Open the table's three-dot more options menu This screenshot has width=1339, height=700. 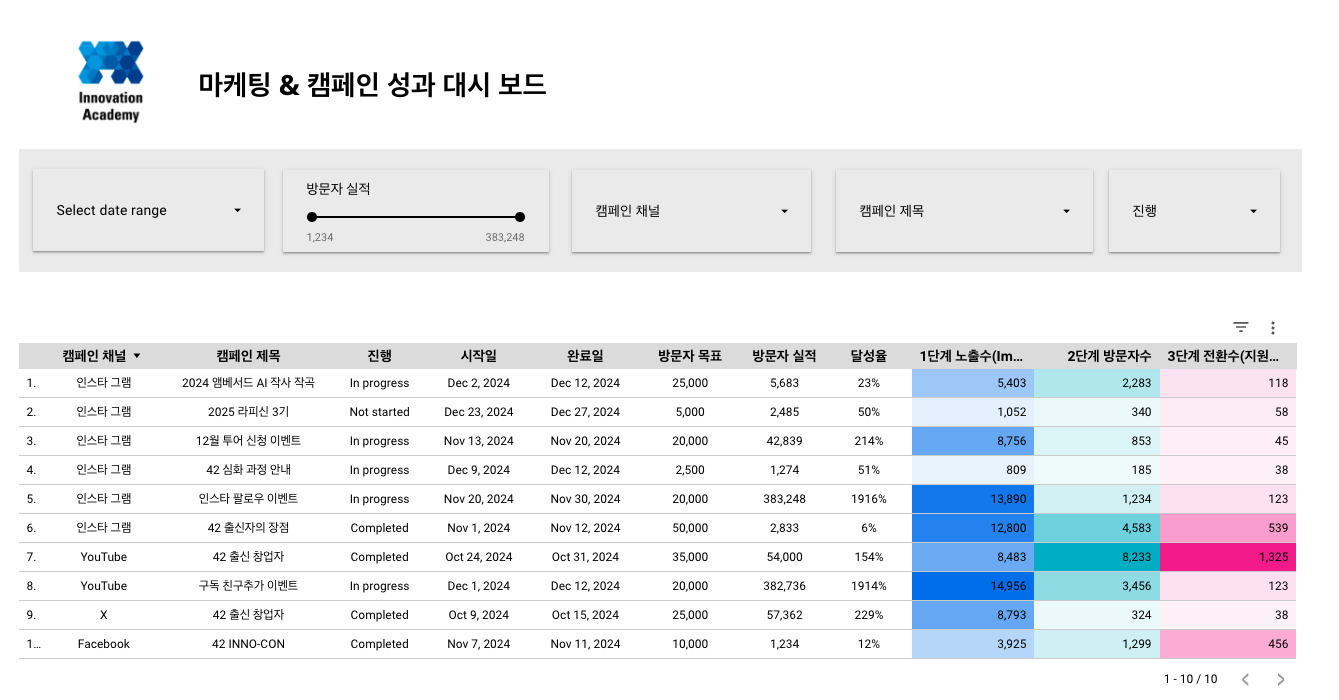[1273, 327]
